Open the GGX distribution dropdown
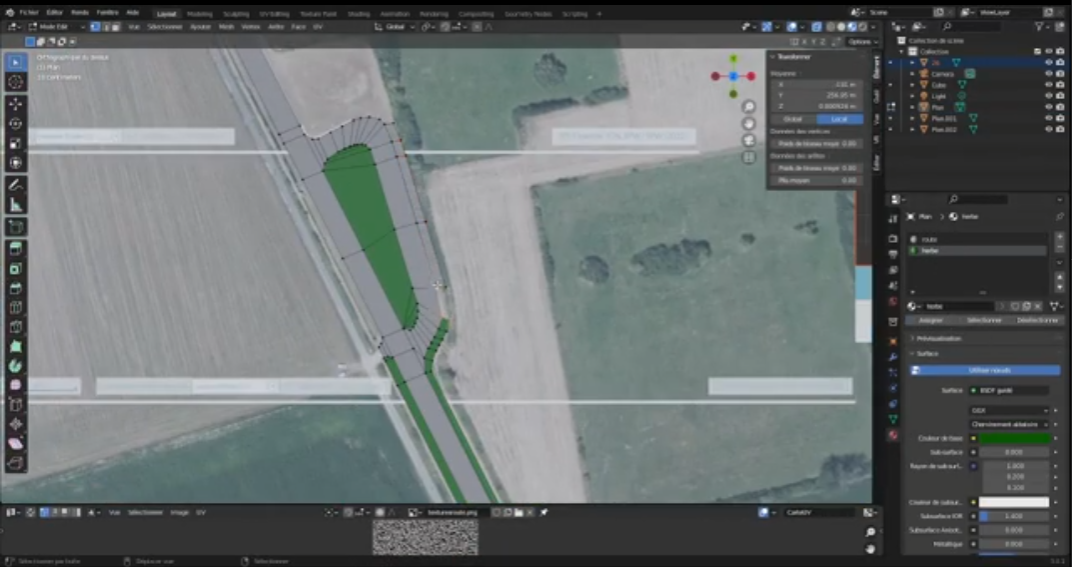Image resolution: width=1072 pixels, height=567 pixels. [x=1009, y=410]
